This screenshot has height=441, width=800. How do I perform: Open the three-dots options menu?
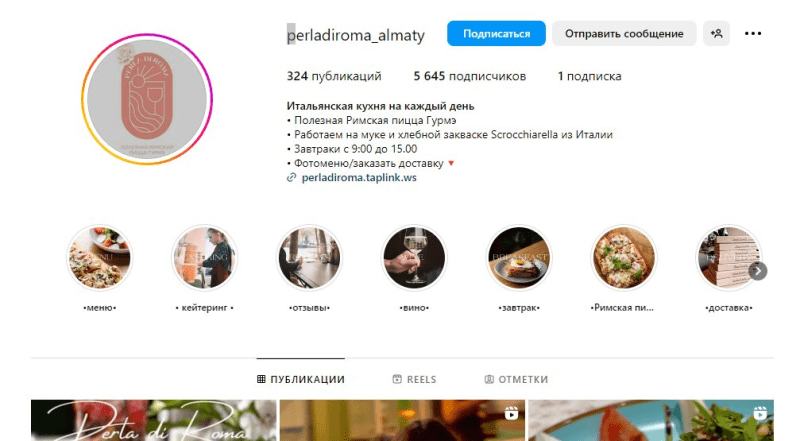point(753,34)
